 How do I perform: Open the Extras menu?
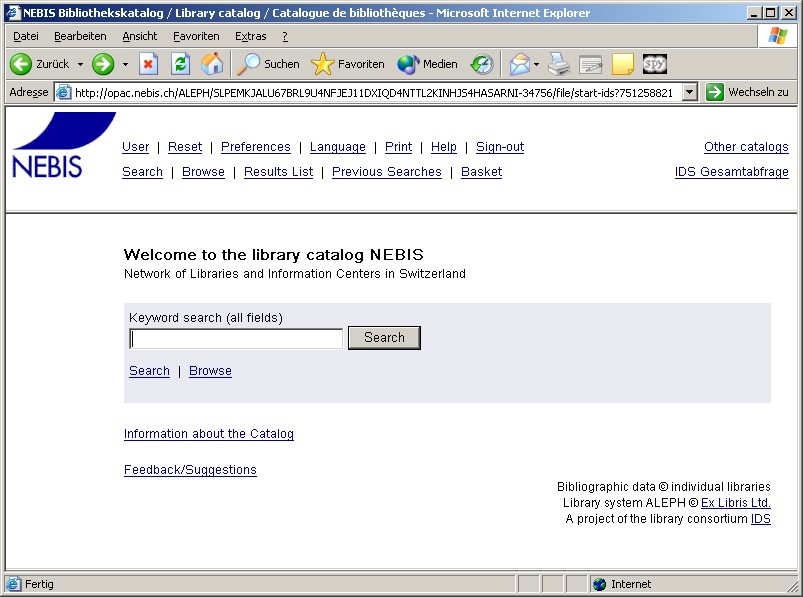click(x=250, y=36)
